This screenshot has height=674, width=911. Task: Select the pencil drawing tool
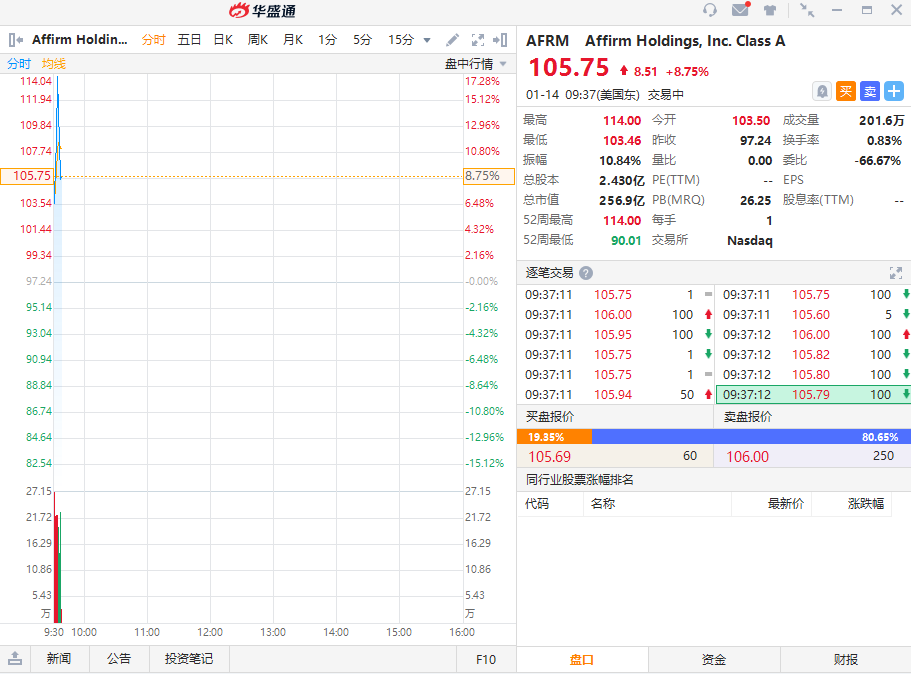point(452,40)
